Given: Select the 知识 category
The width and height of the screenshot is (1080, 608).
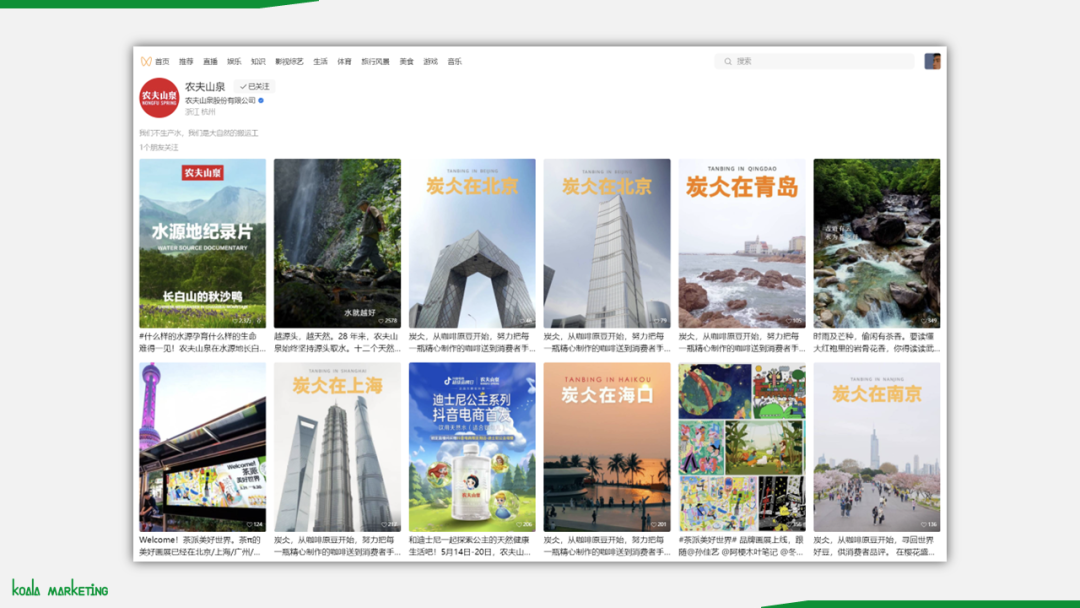Looking at the screenshot, I should click(258, 61).
